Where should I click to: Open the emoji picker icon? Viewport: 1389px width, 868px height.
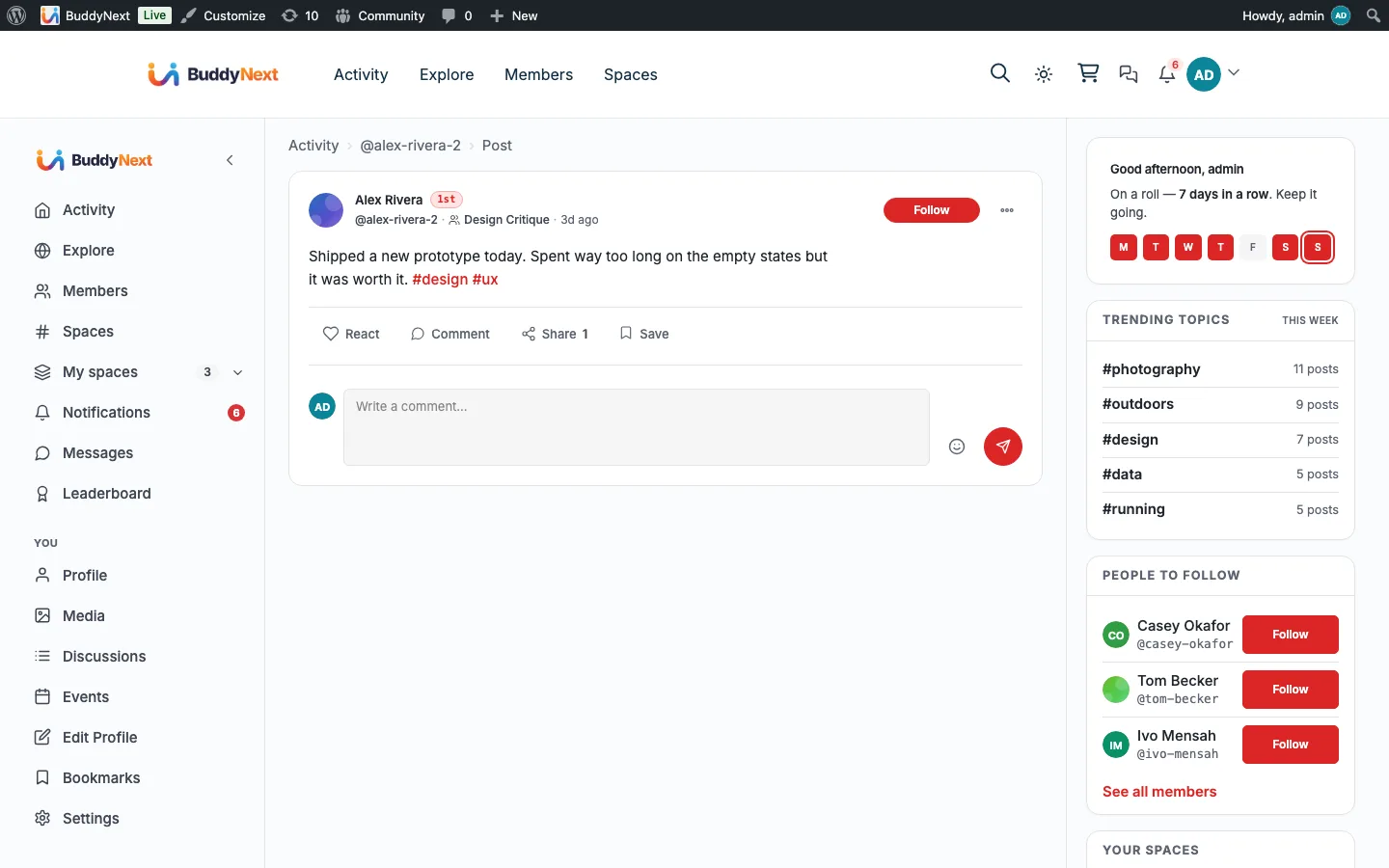click(x=957, y=447)
